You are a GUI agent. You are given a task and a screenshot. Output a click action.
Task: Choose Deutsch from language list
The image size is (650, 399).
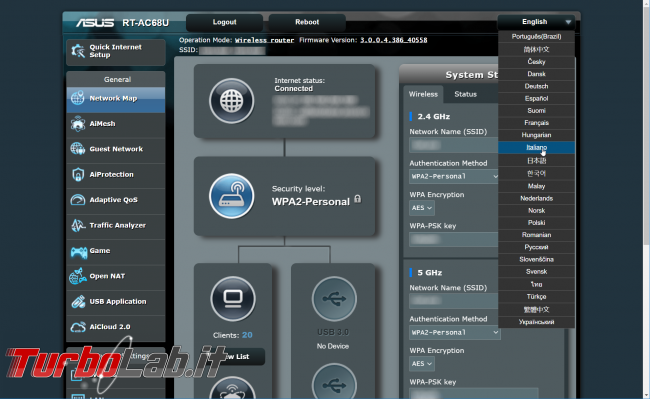[536, 86]
